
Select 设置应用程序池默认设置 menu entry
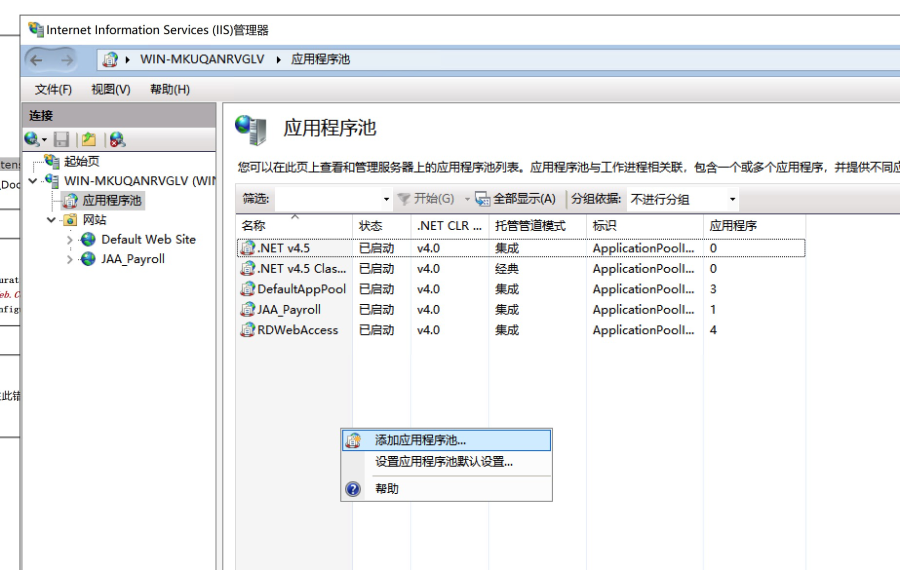point(443,462)
